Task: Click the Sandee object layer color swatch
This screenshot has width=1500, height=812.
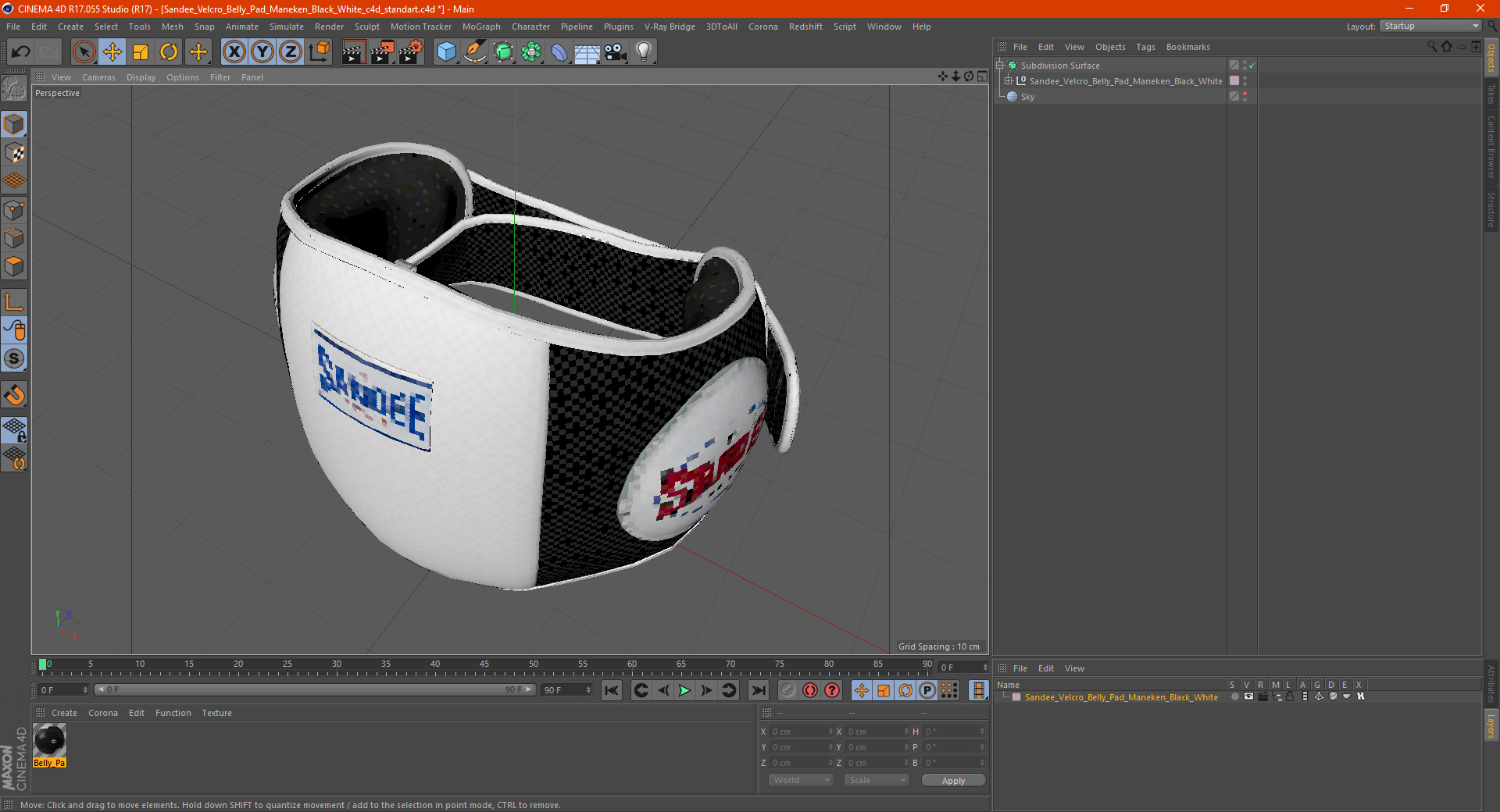Action: pyautogui.click(x=1234, y=81)
